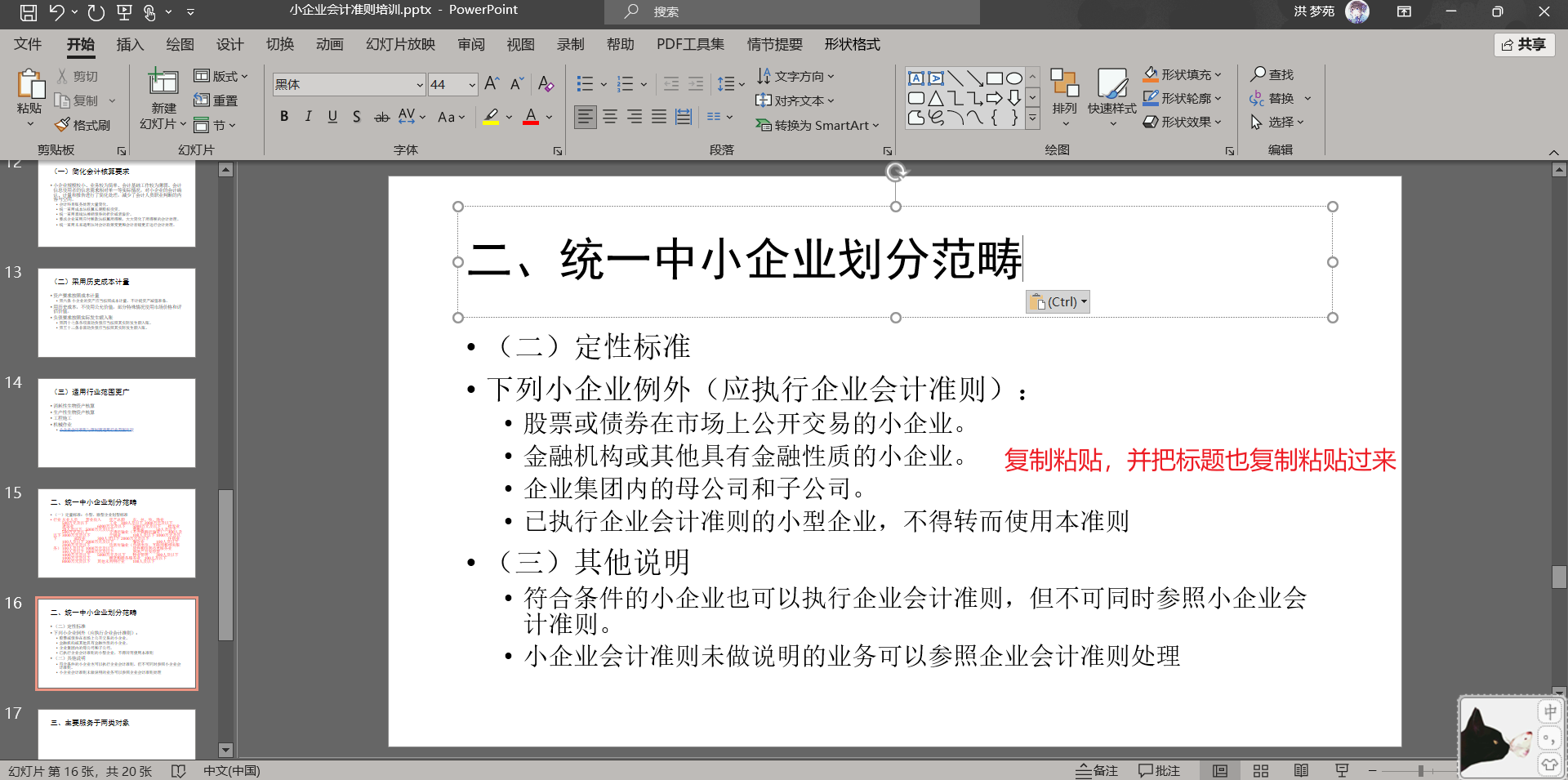This screenshot has width=1568, height=780.
Task: Click the Share (共享) button
Action: [1524, 44]
